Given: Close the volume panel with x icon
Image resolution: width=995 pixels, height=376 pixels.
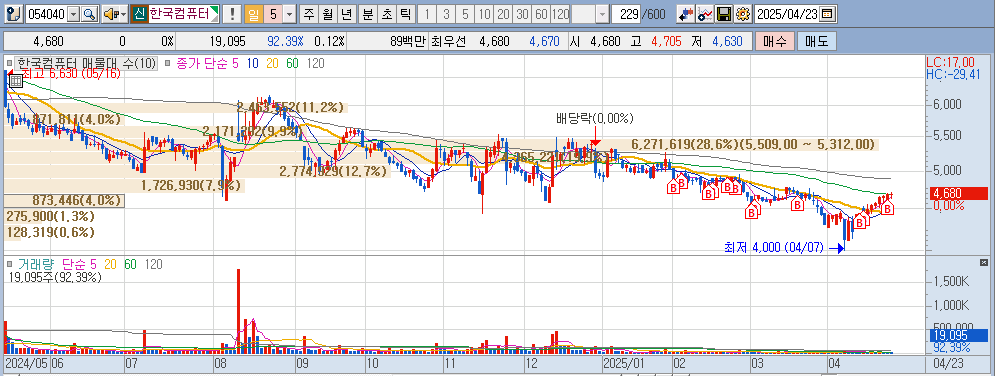Looking at the screenshot, I should [984, 262].
